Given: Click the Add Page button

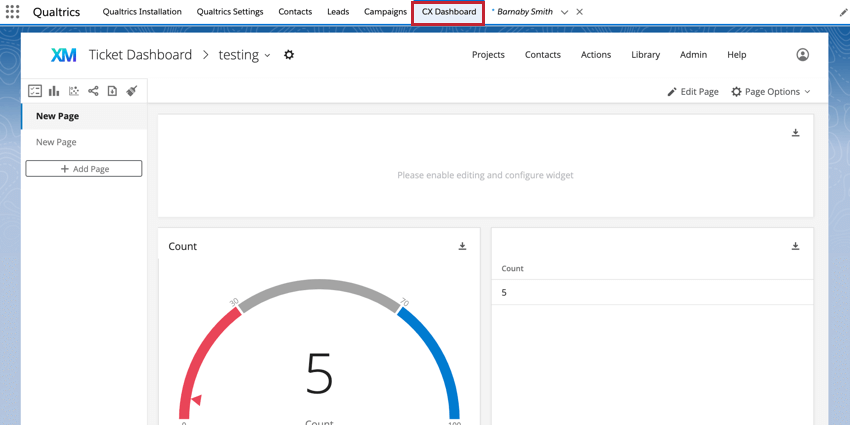Looking at the screenshot, I should (x=84, y=169).
